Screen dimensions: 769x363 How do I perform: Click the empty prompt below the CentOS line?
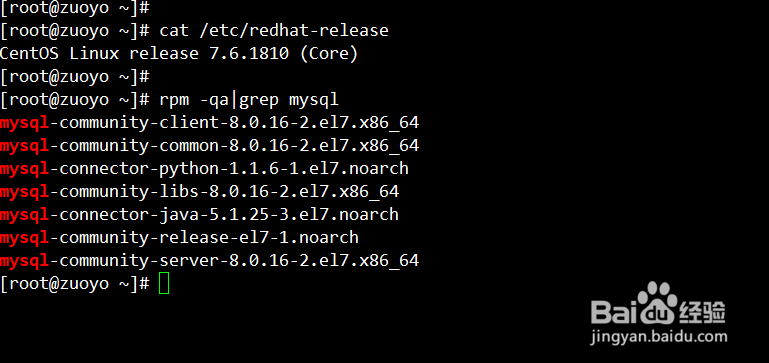point(75,77)
